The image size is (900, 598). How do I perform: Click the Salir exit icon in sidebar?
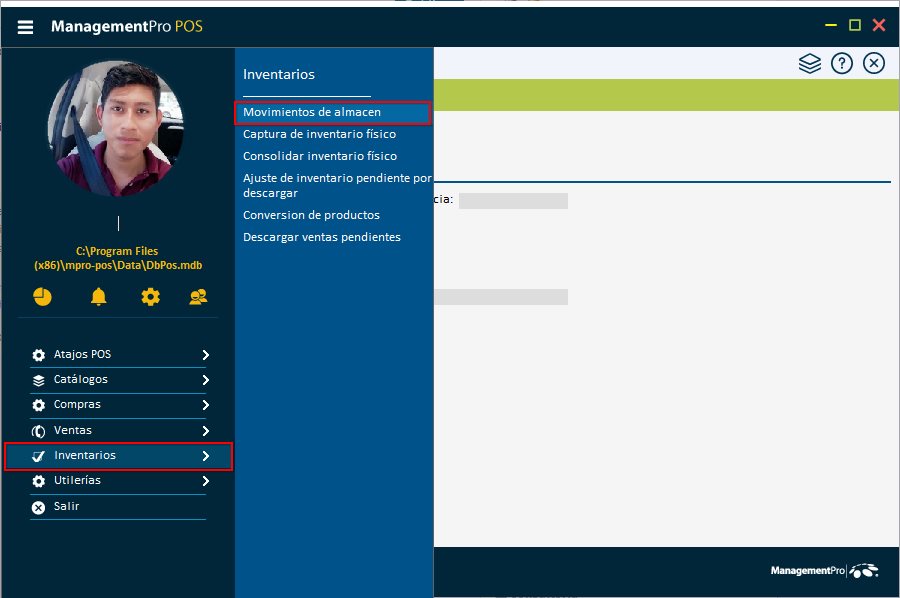(37, 505)
